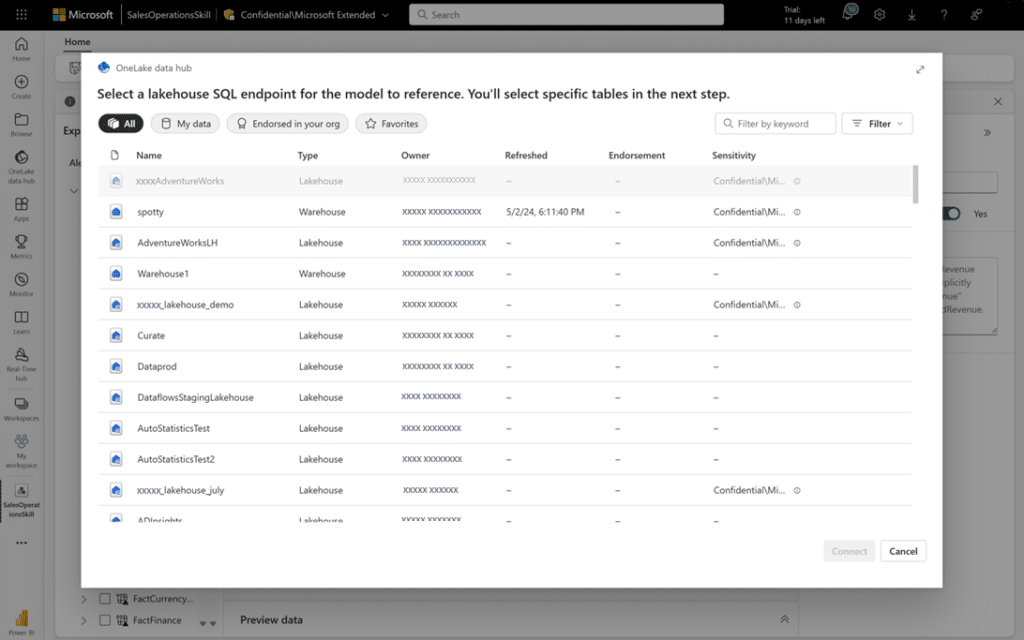Expand the FactFinance tree node

click(x=84, y=620)
